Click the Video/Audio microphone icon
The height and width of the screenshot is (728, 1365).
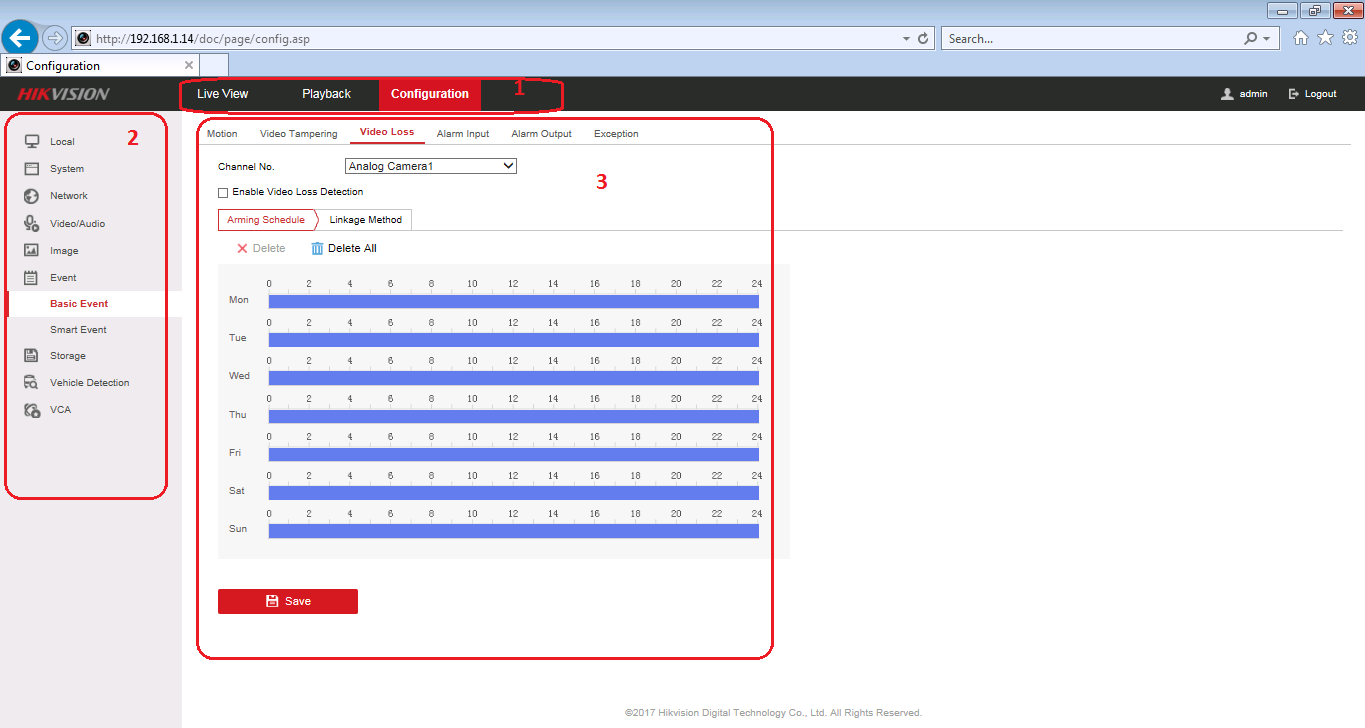(31, 224)
